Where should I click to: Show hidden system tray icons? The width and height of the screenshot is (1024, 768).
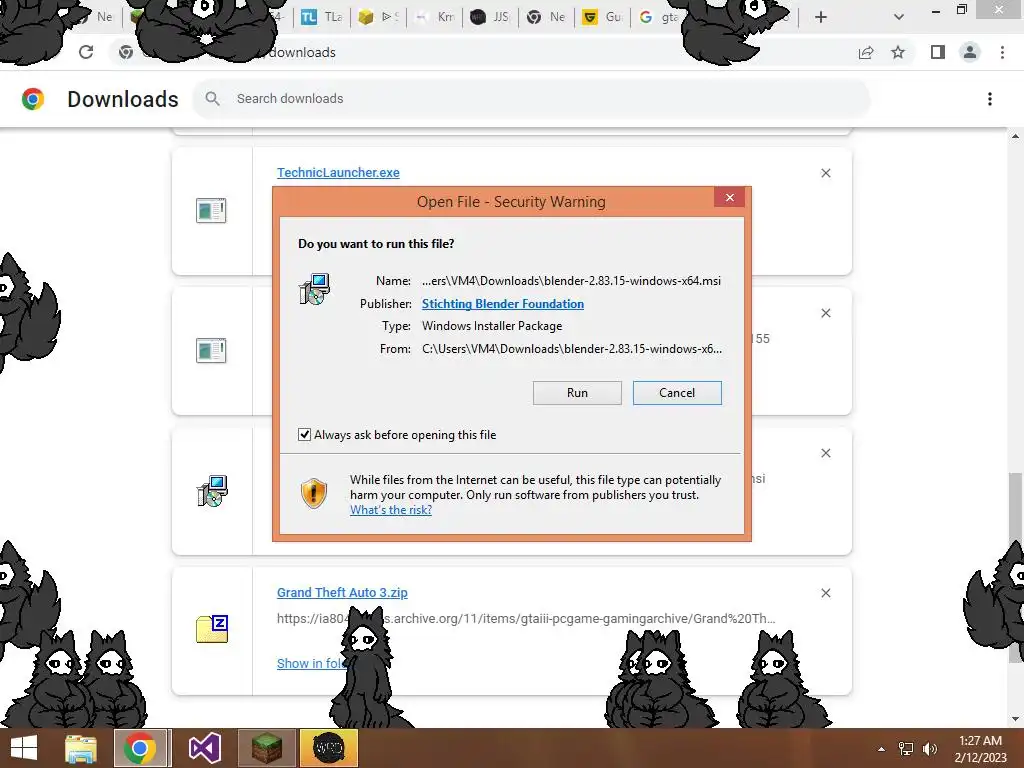pyautogui.click(x=881, y=749)
